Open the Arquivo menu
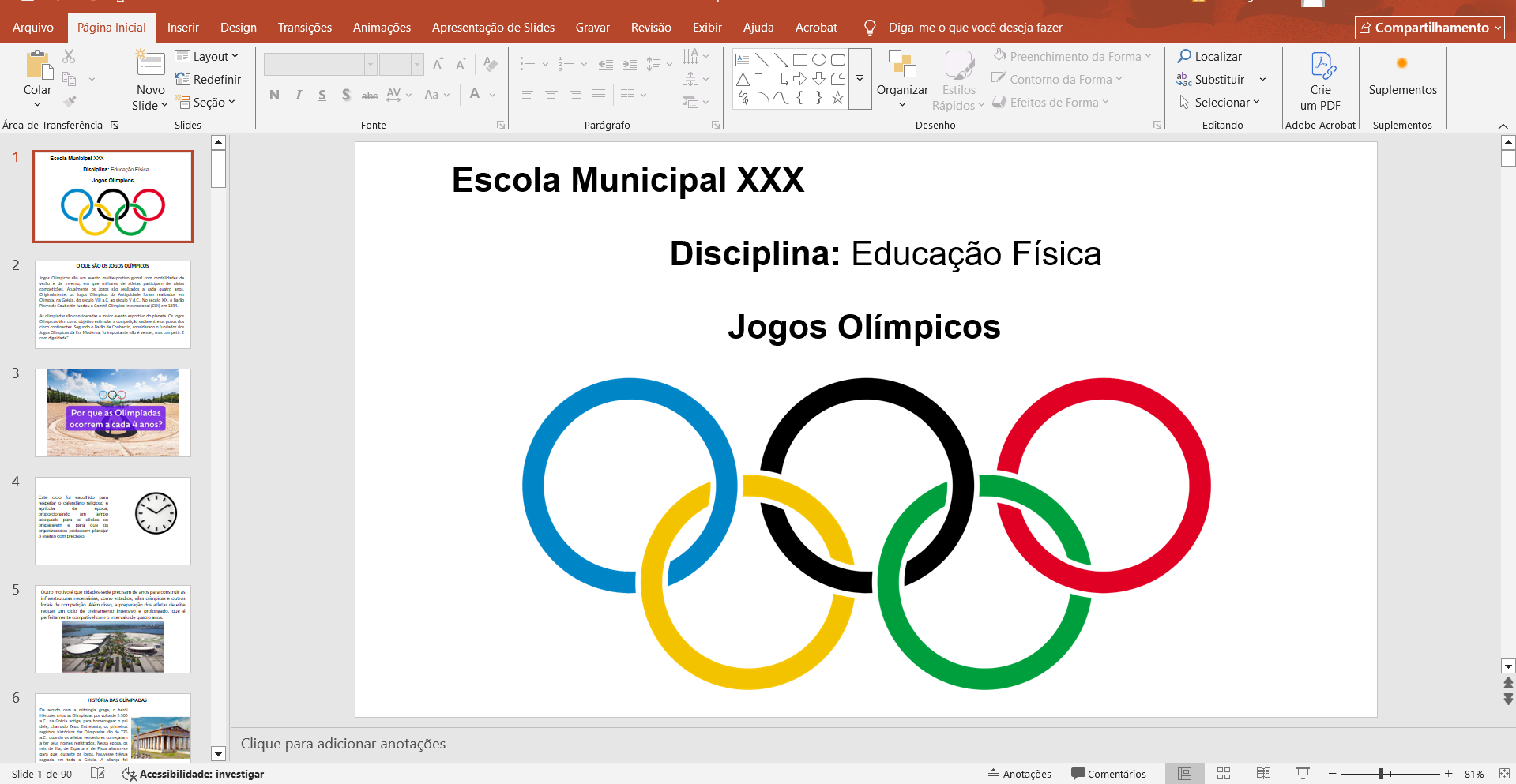Screen dimensions: 1516x784 coord(33,28)
